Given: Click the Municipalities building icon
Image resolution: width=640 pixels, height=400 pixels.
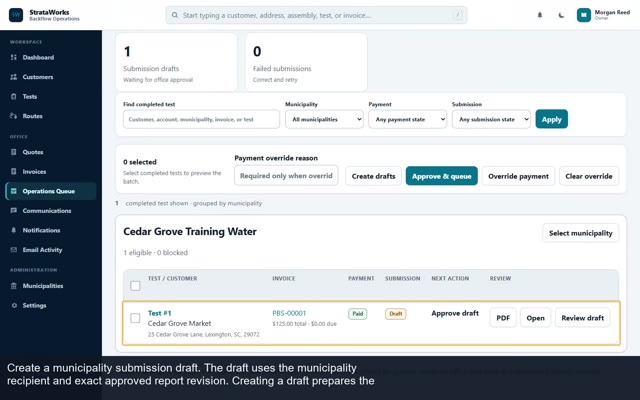Looking at the screenshot, I should click(x=13, y=286).
